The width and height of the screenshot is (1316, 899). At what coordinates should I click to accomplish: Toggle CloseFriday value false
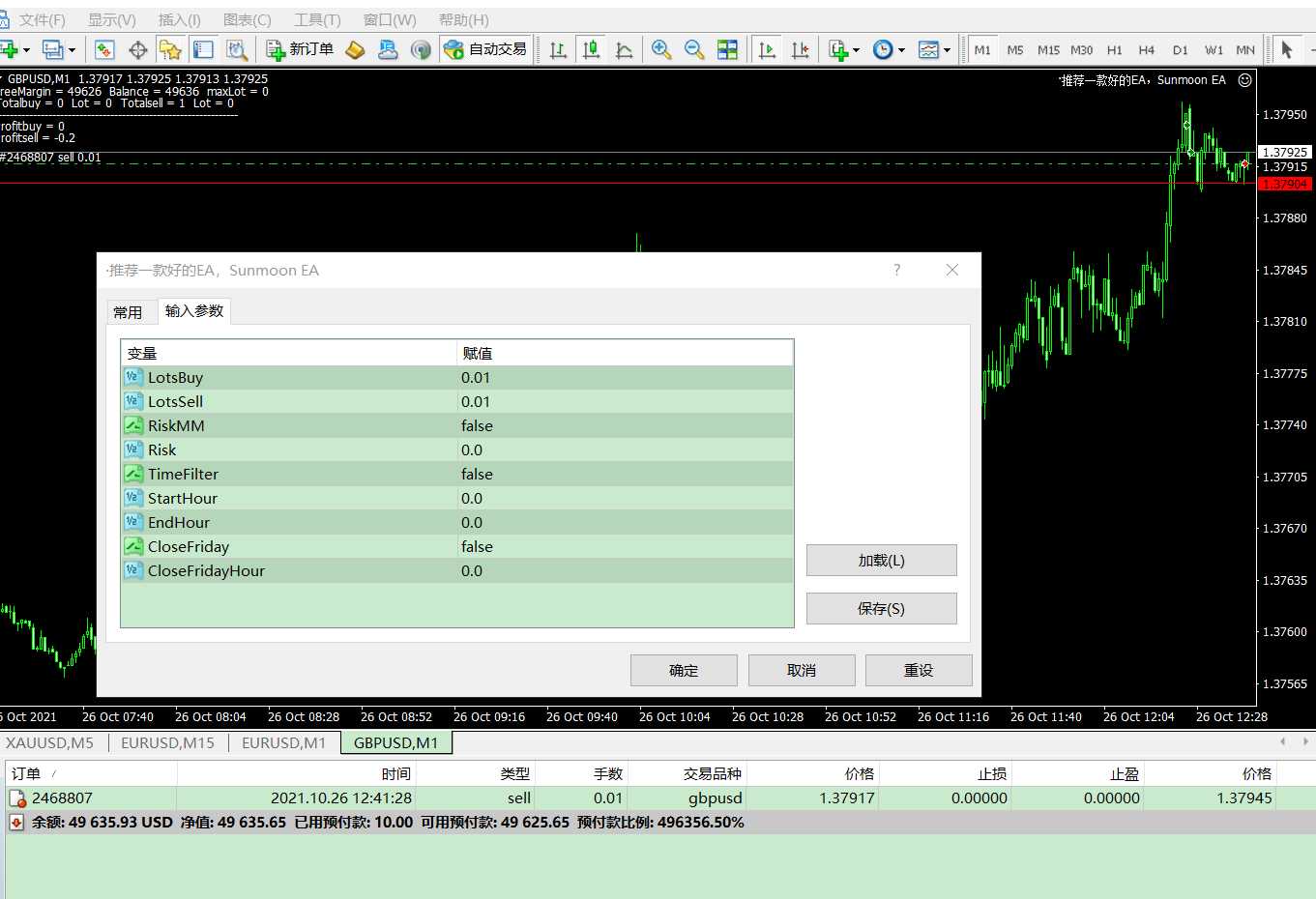click(625, 546)
